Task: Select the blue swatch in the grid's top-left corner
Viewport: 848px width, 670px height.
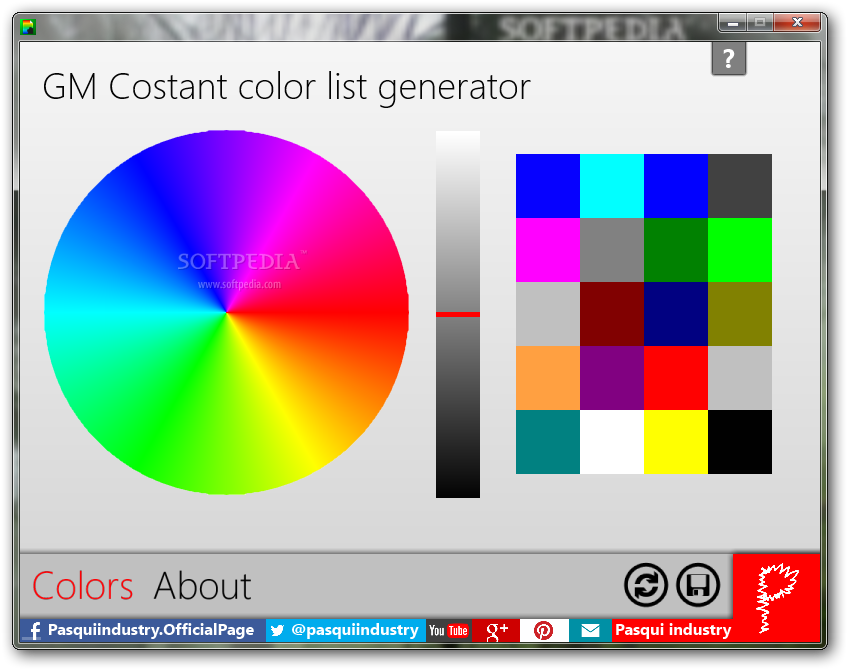Action: click(x=548, y=186)
